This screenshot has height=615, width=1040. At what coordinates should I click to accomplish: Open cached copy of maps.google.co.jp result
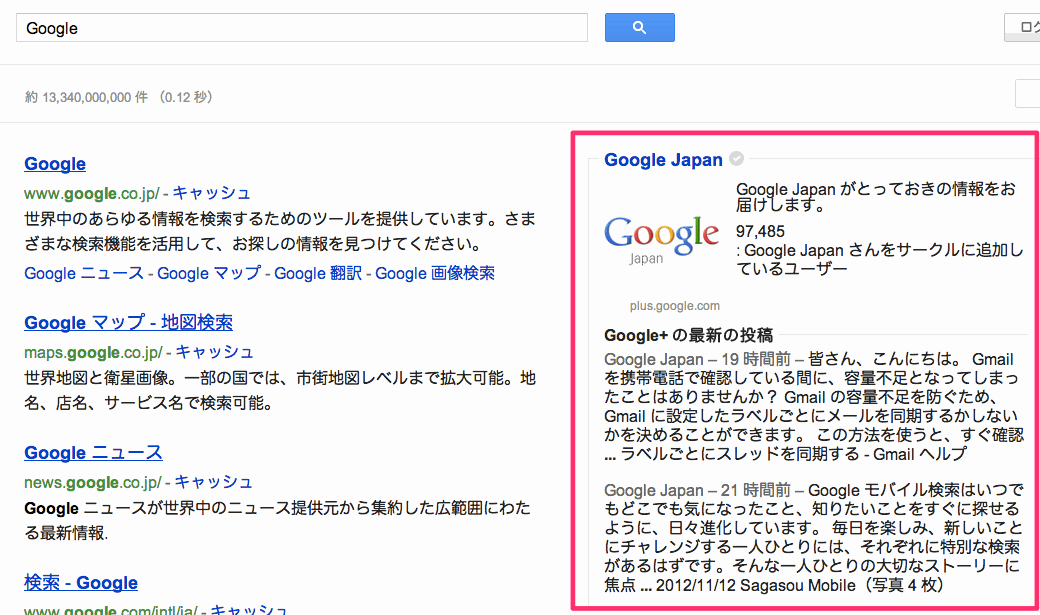[214, 352]
